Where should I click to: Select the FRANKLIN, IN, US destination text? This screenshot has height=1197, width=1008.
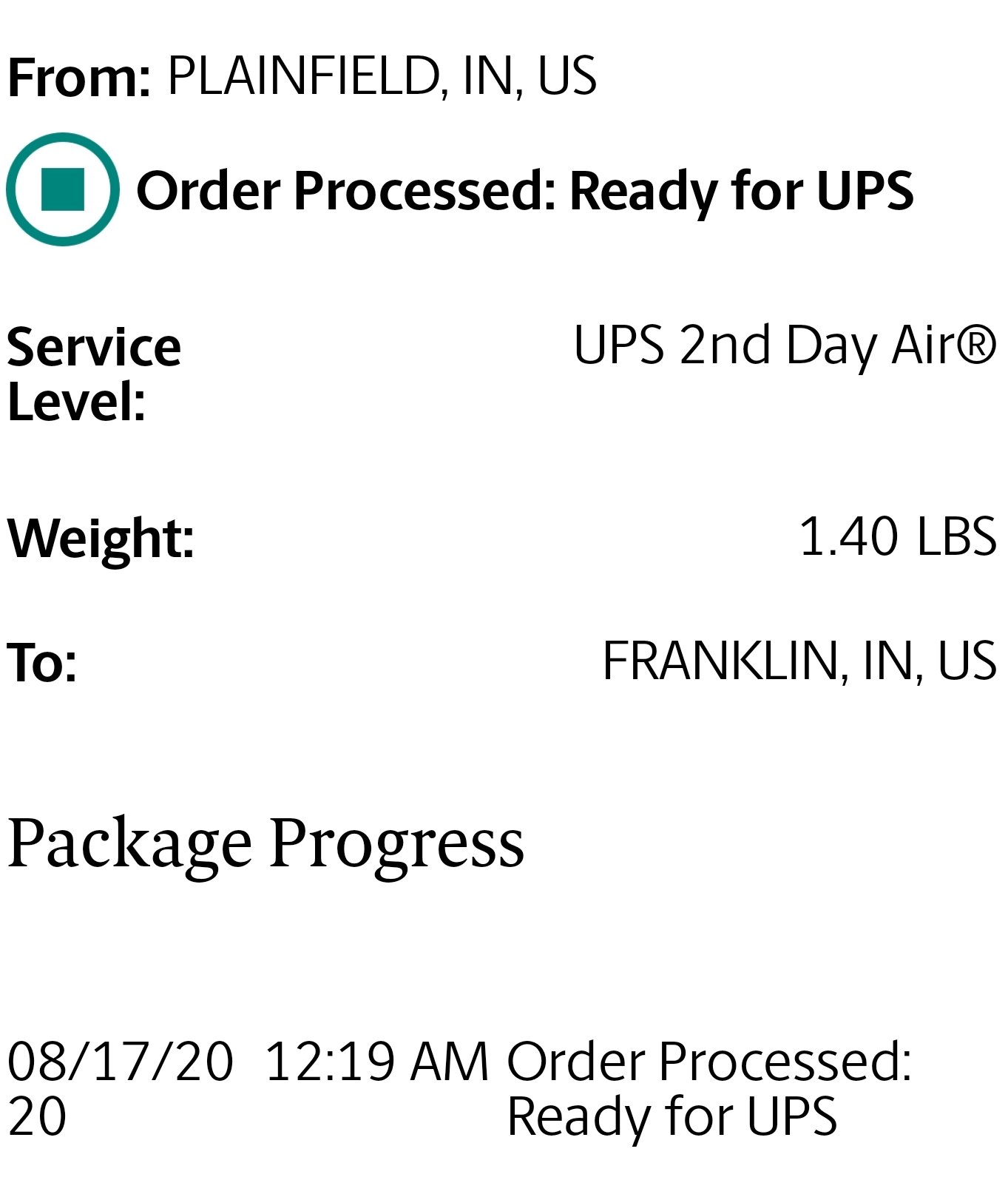tap(799, 661)
